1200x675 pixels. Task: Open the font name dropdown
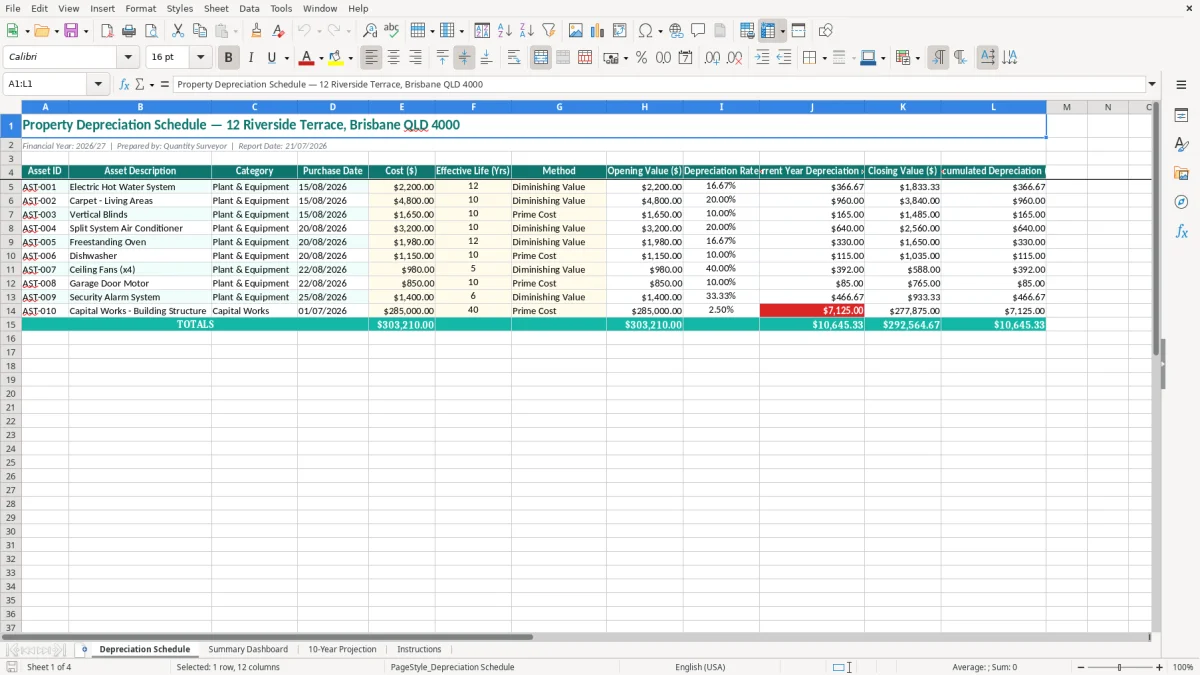[128, 58]
